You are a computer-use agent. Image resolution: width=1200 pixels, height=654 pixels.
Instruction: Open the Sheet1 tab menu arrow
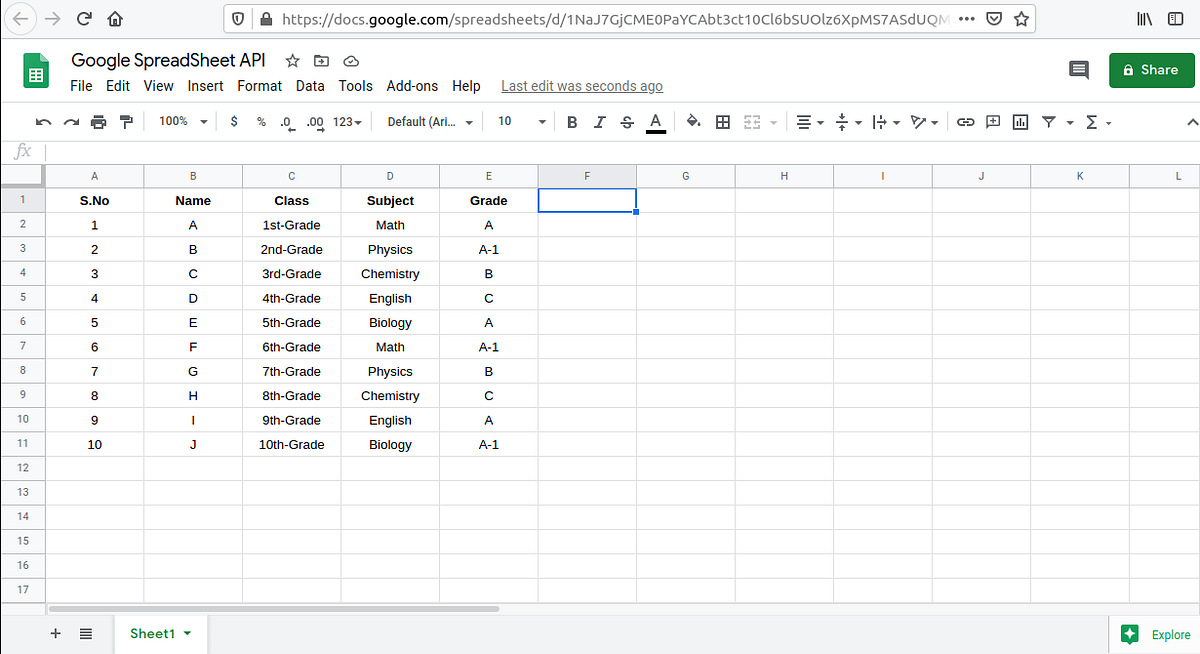tap(186, 633)
